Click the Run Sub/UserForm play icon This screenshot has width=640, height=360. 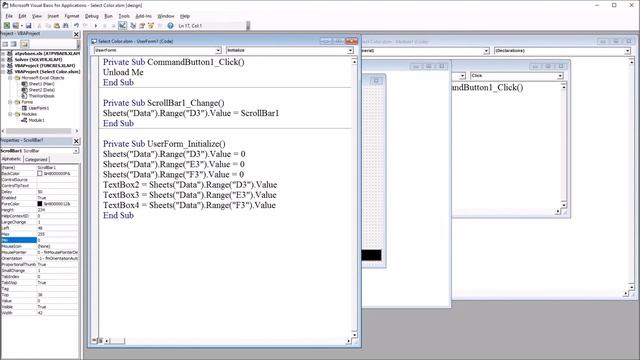click(x=96, y=26)
